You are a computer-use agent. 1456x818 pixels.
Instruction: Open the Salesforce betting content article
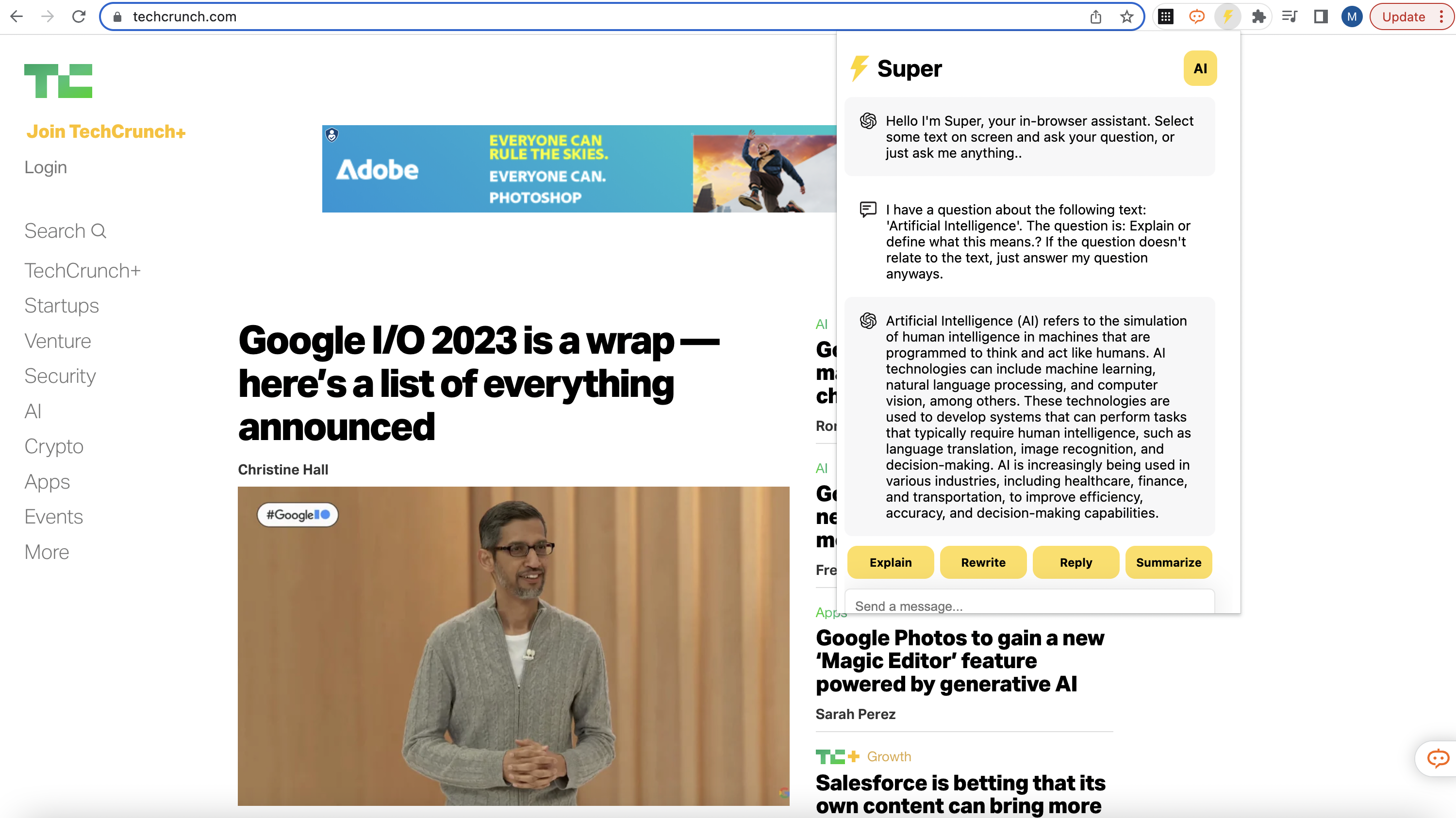pyautogui.click(x=960, y=794)
